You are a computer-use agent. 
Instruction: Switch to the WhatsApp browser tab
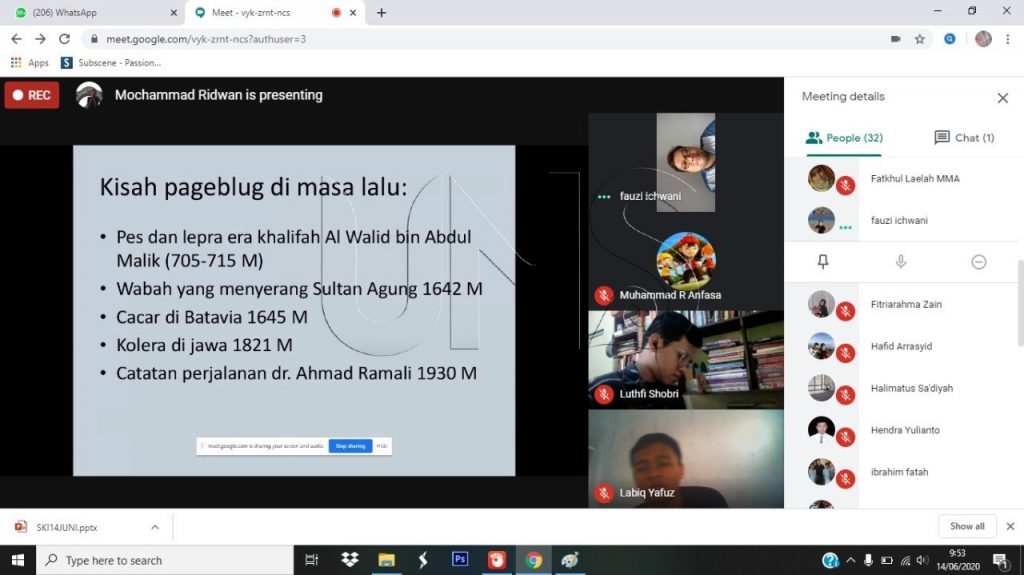tap(96, 12)
